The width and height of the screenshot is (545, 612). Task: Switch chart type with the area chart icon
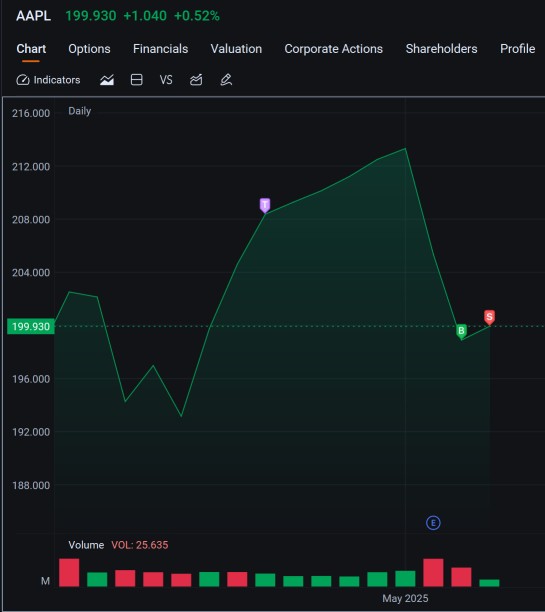click(107, 80)
